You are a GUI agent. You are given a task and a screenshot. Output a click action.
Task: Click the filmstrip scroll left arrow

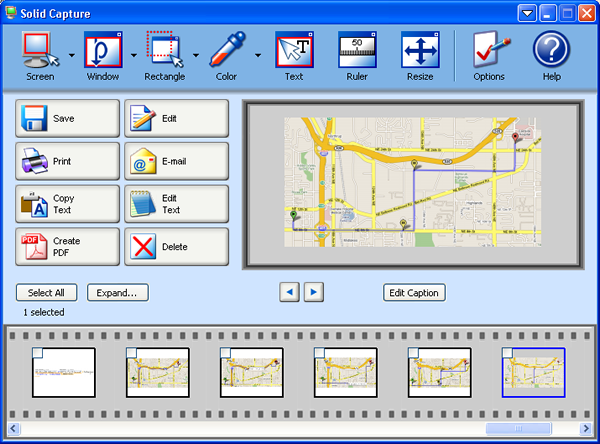coord(14,428)
